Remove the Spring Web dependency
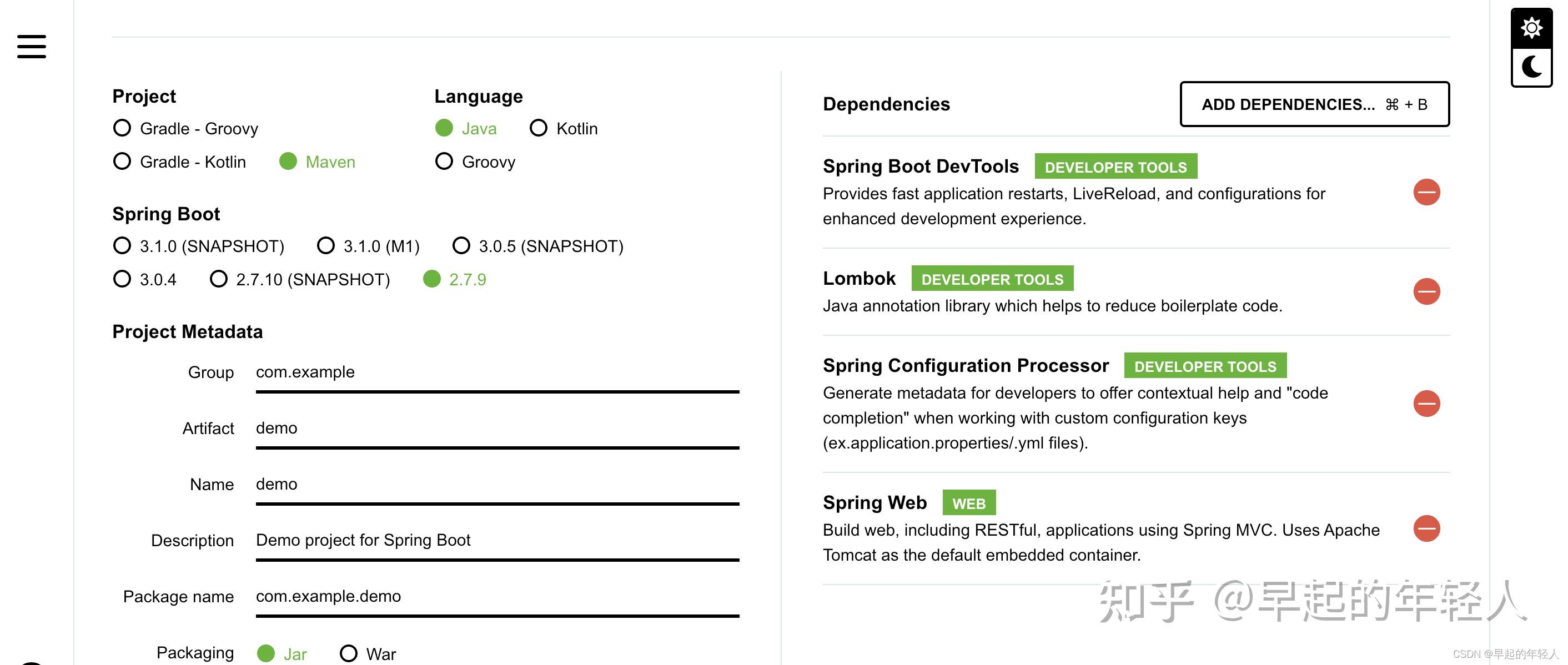1568x665 pixels. click(x=1426, y=528)
